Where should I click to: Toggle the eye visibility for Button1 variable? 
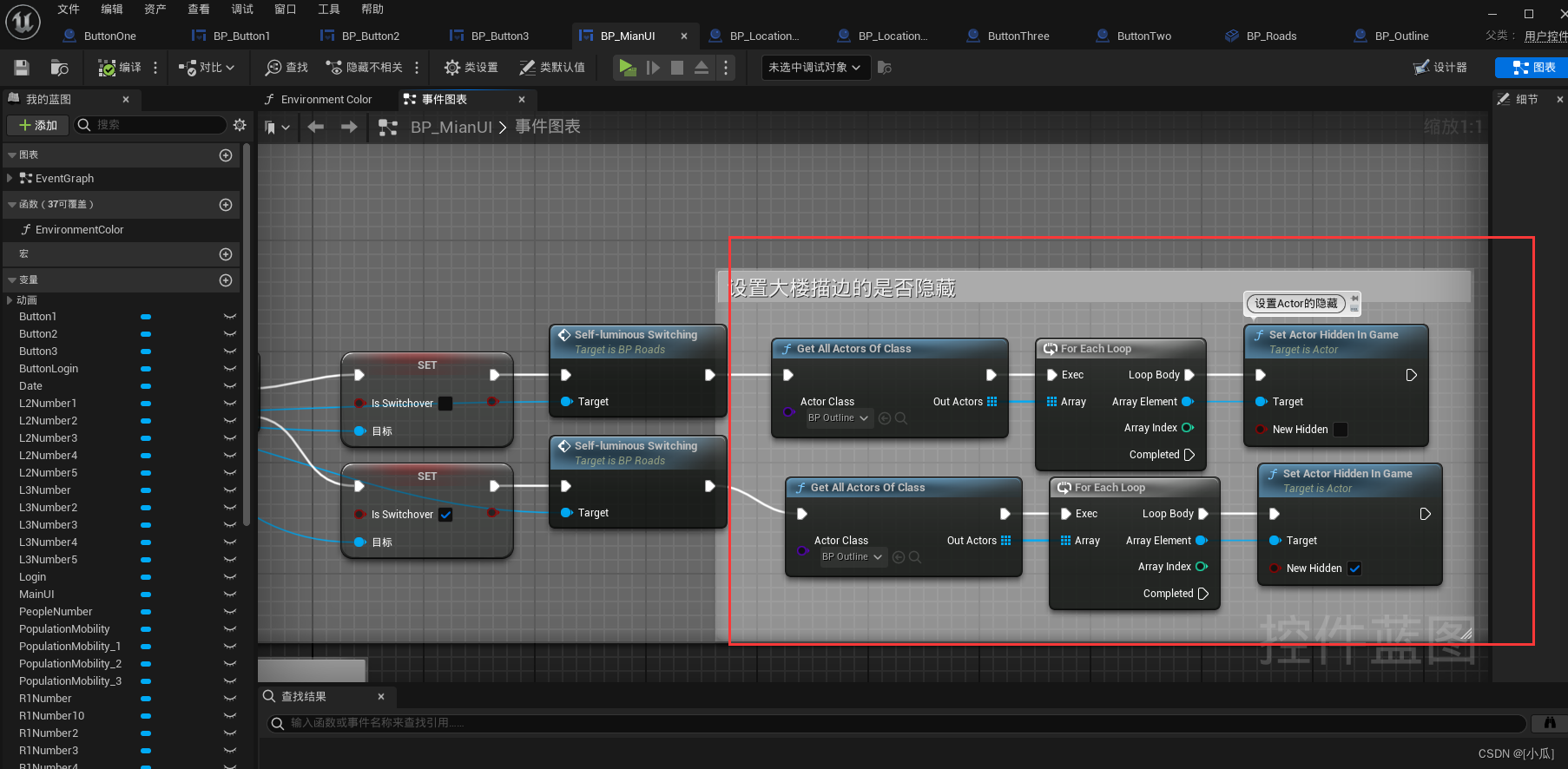230,317
